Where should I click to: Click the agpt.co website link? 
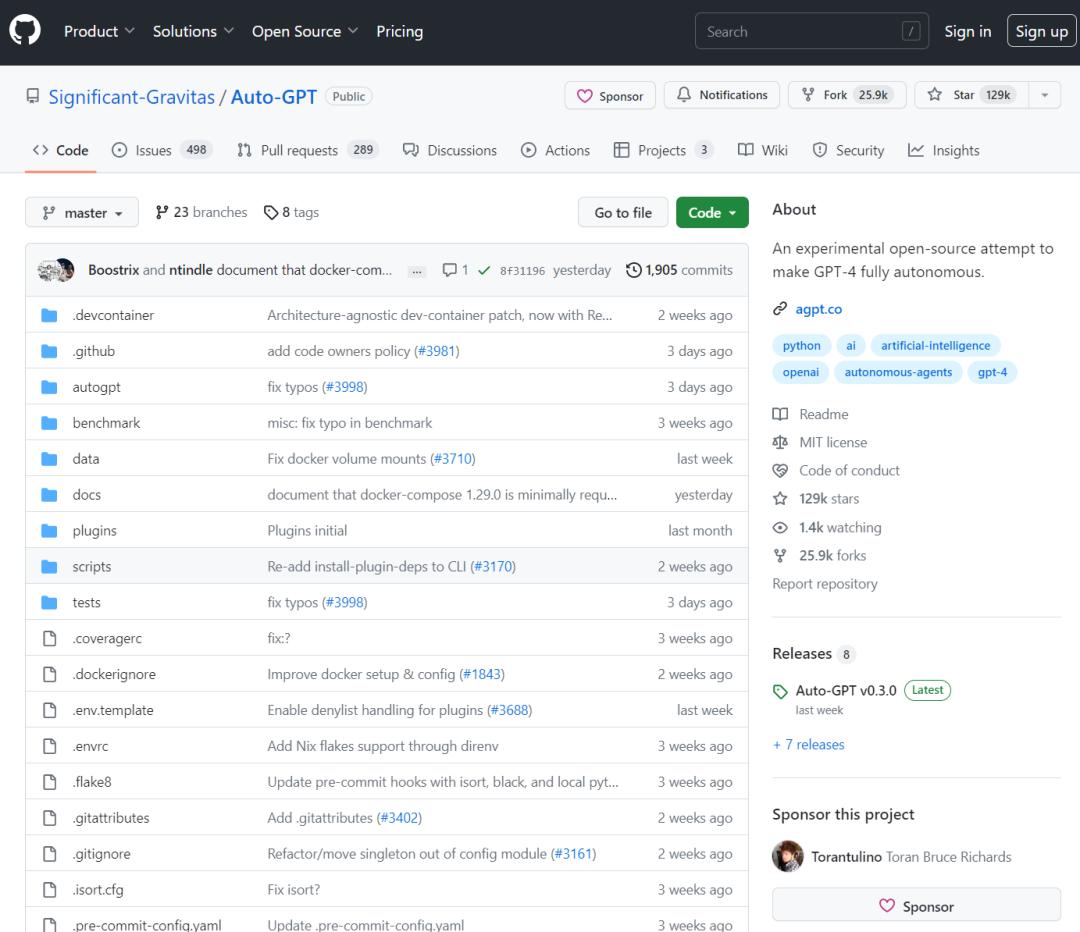(818, 309)
